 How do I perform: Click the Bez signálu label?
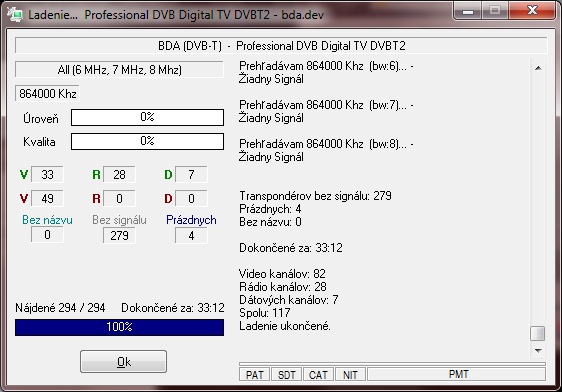click(119, 220)
